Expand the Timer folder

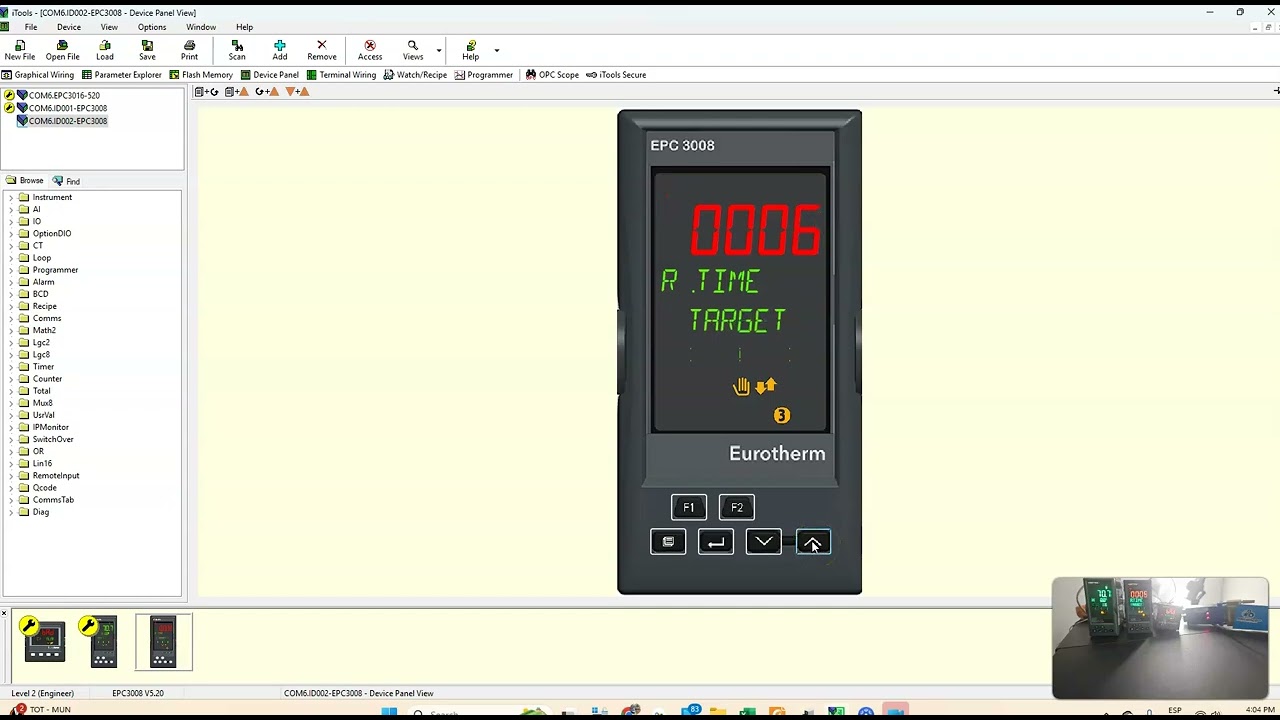point(10,367)
